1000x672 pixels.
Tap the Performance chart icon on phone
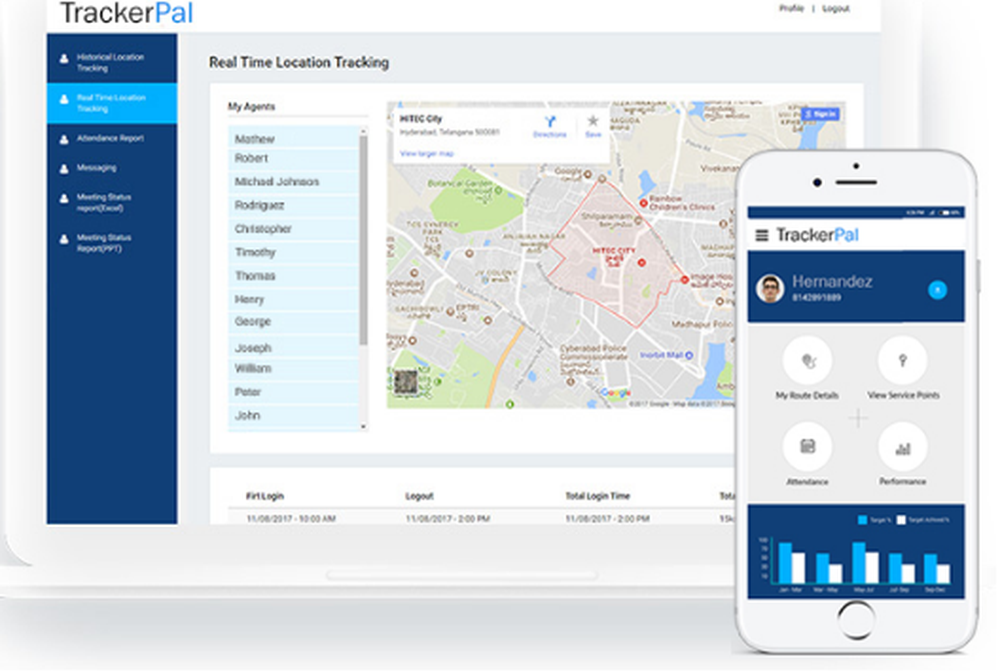903,447
